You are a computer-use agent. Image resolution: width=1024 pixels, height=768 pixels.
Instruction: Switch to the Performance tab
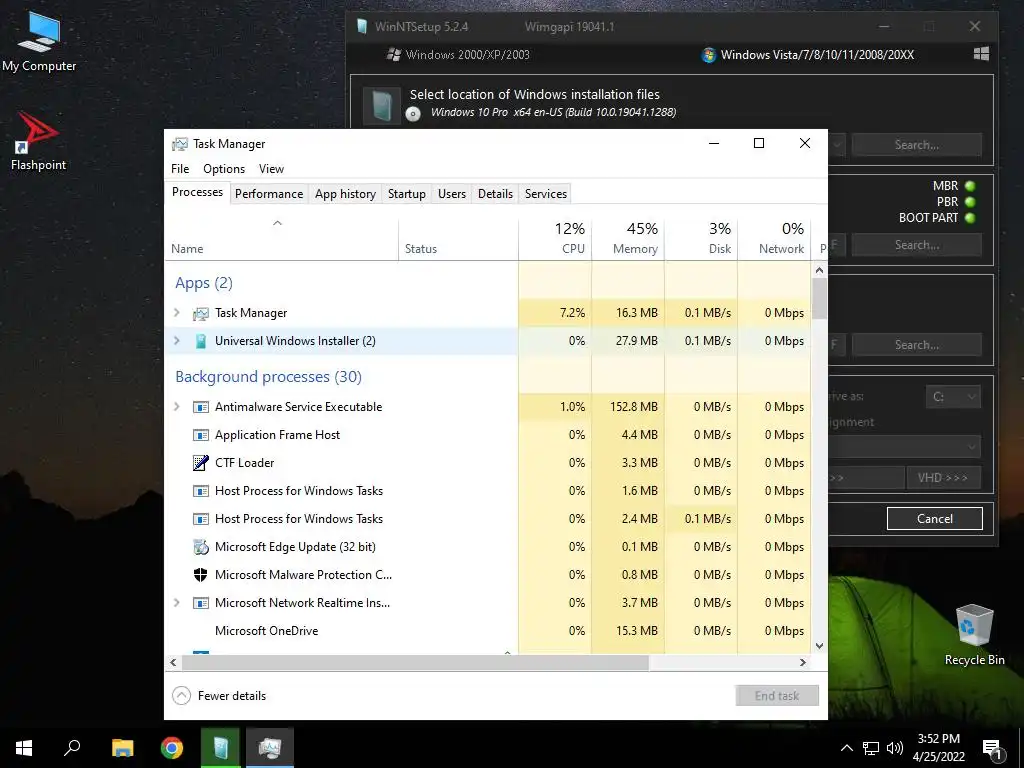[269, 193]
